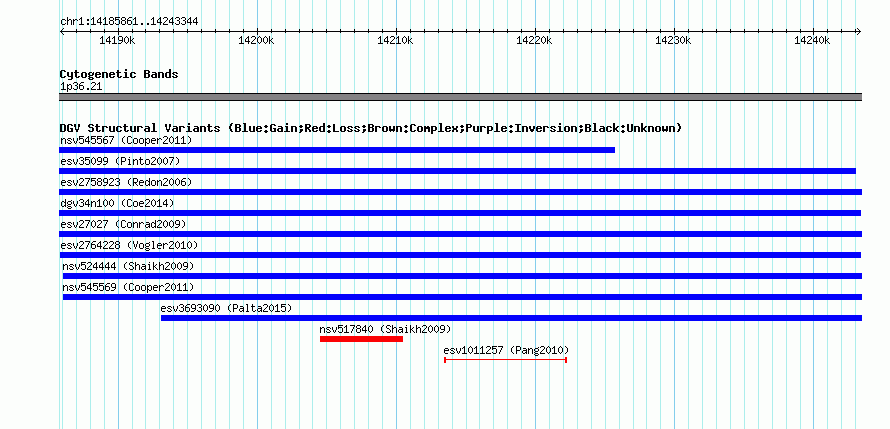Click the nsv524444 (Shaikh2009) label

(x=128, y=266)
